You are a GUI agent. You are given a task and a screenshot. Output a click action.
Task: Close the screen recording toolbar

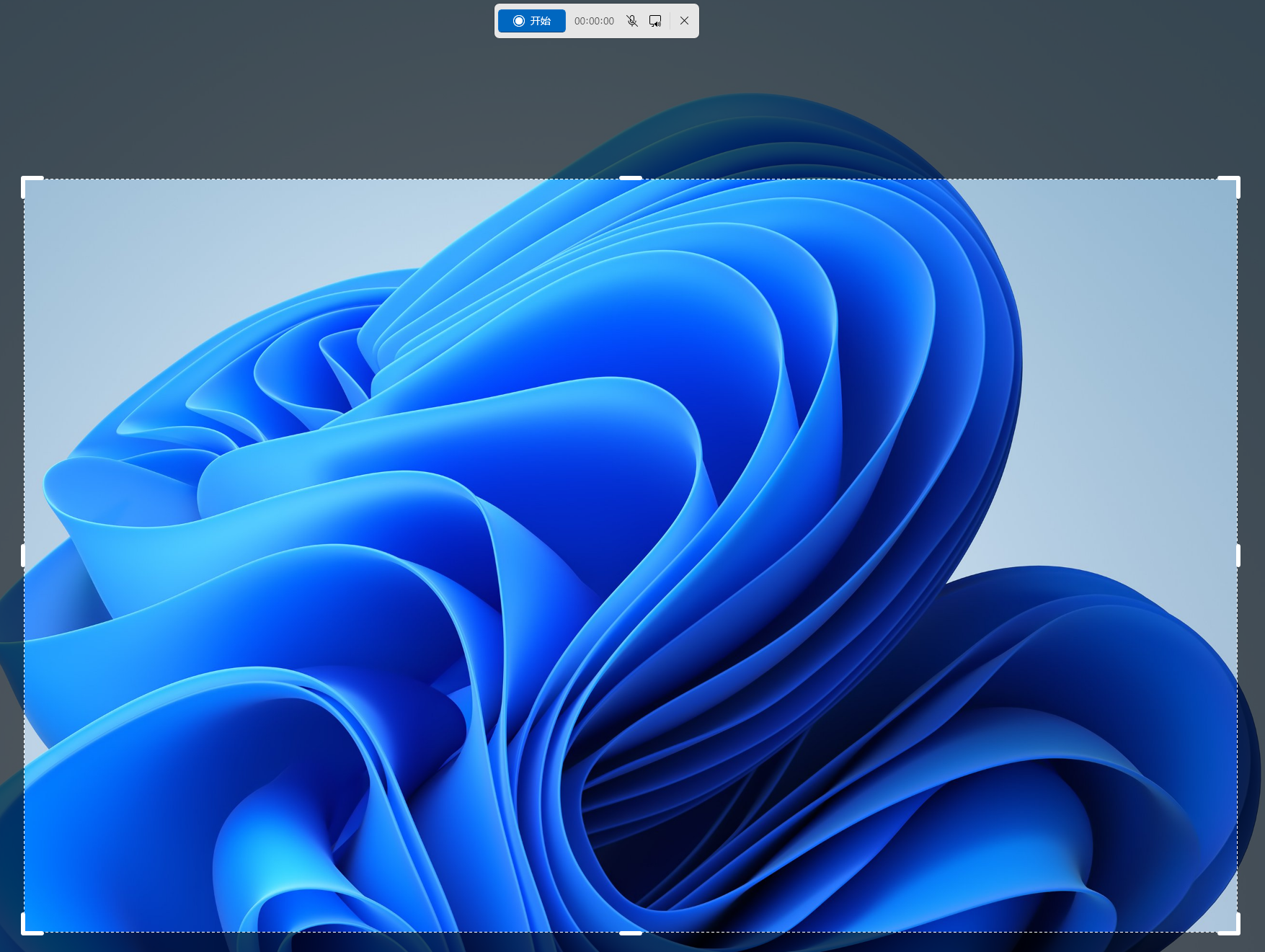tap(684, 21)
